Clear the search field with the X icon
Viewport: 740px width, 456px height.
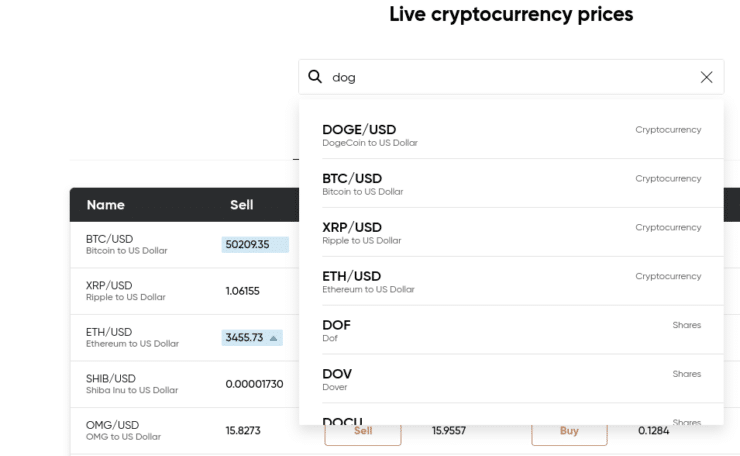coord(706,77)
